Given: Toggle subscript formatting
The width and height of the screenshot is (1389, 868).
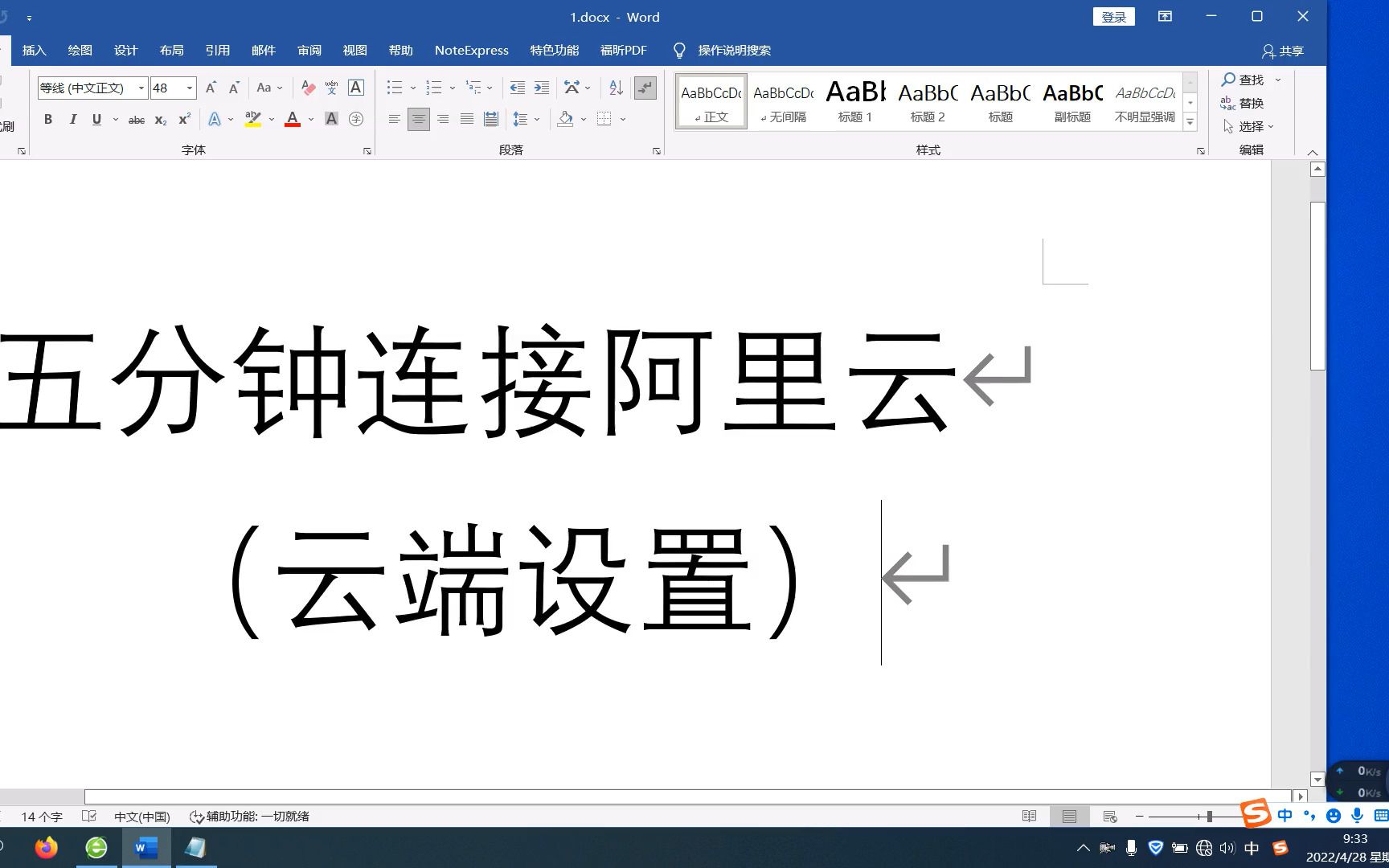Looking at the screenshot, I should [161, 120].
